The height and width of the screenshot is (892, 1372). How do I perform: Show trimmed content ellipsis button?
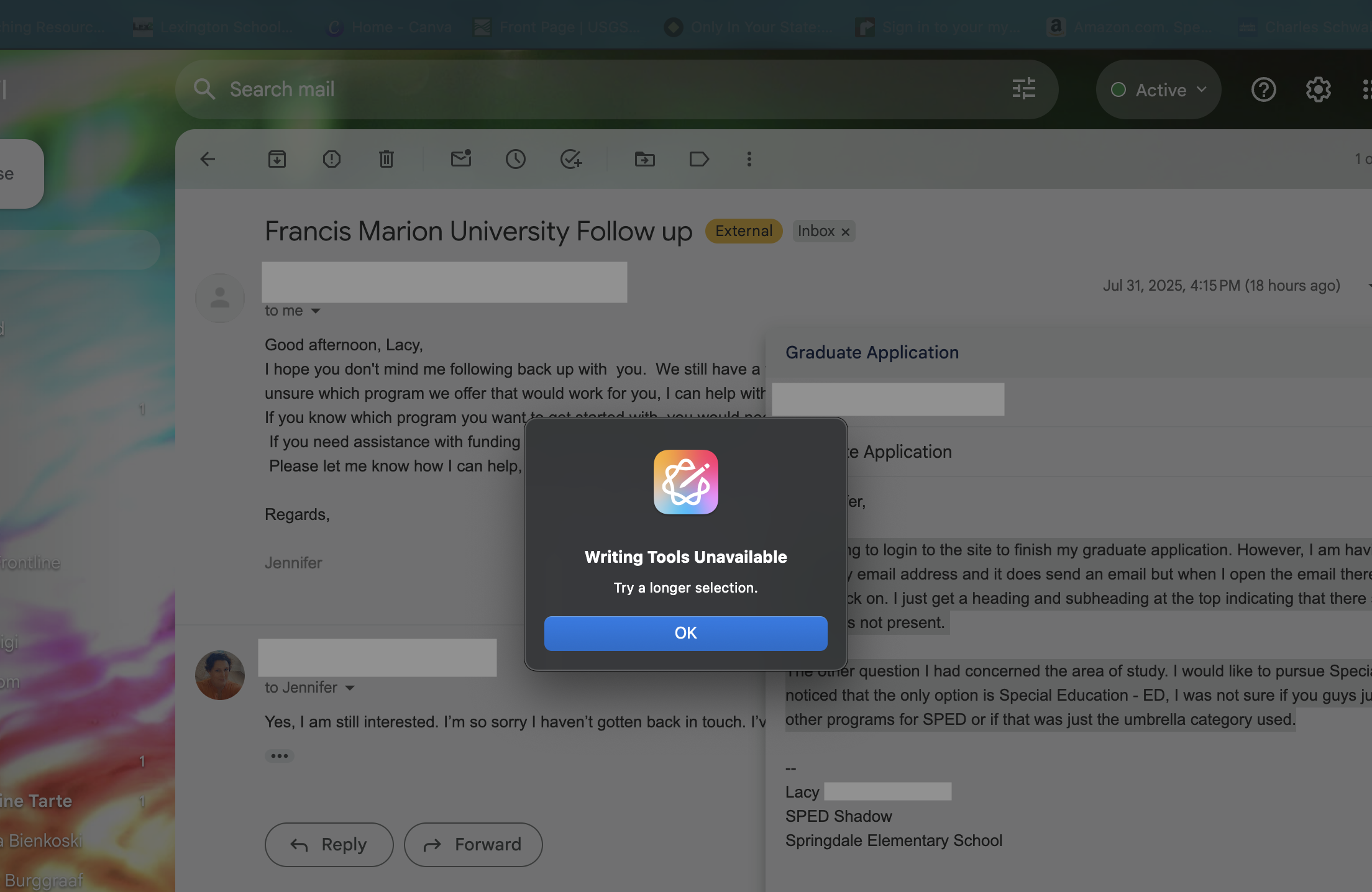280,756
